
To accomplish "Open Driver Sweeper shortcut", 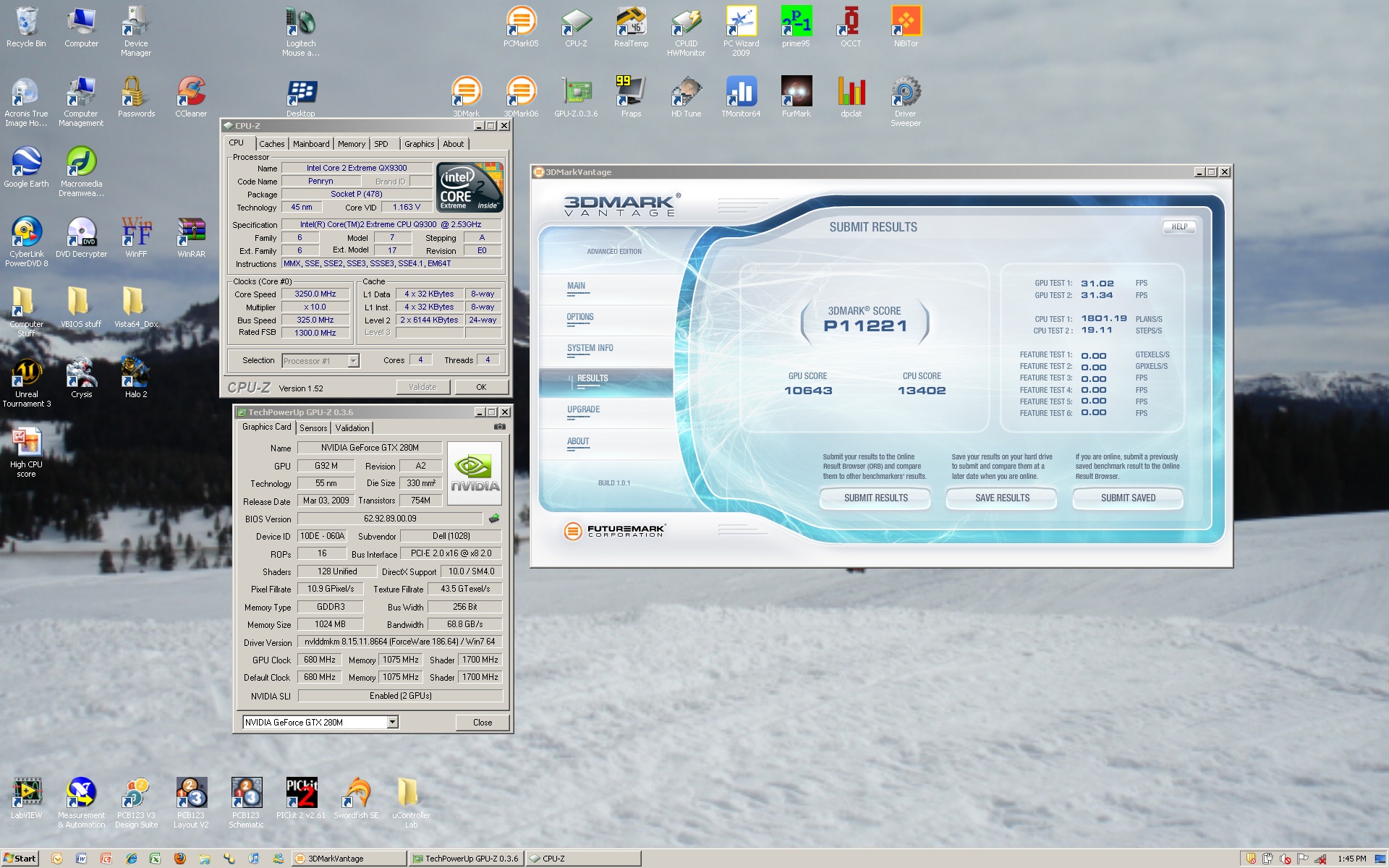I will click(x=906, y=101).
